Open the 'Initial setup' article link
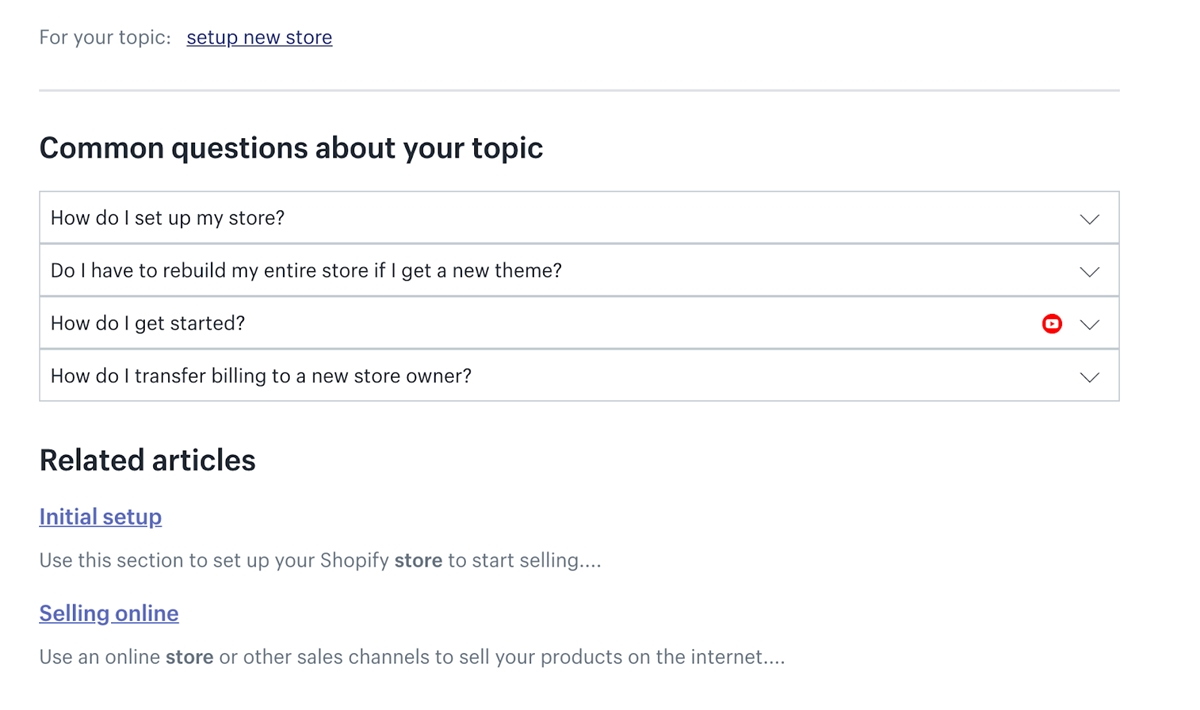 coord(100,516)
